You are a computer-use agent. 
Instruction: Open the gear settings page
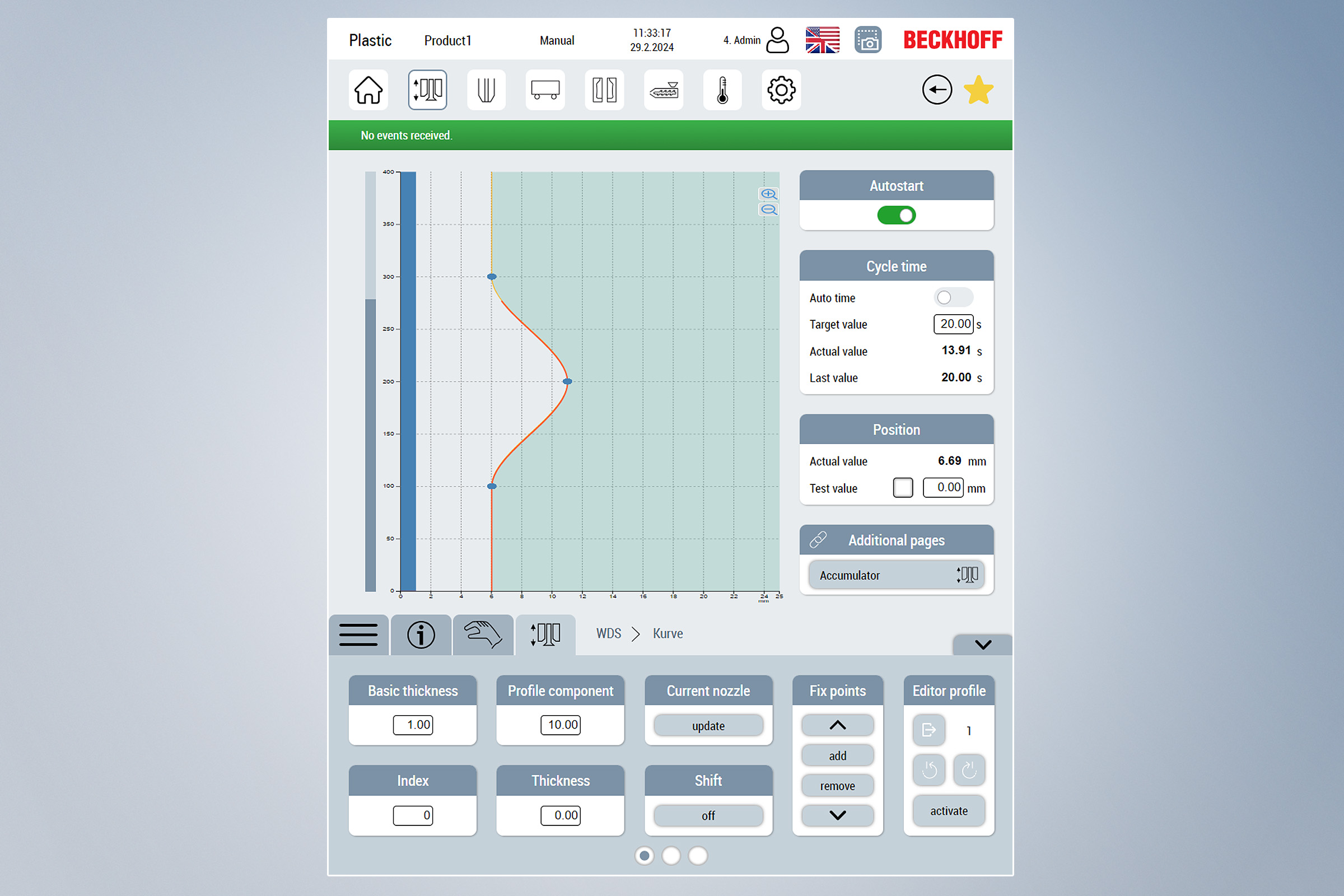pyautogui.click(x=781, y=90)
